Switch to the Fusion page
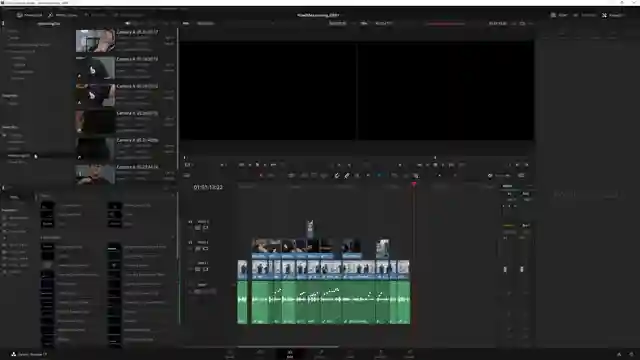The height and width of the screenshot is (360, 640). pyautogui.click(x=320, y=354)
